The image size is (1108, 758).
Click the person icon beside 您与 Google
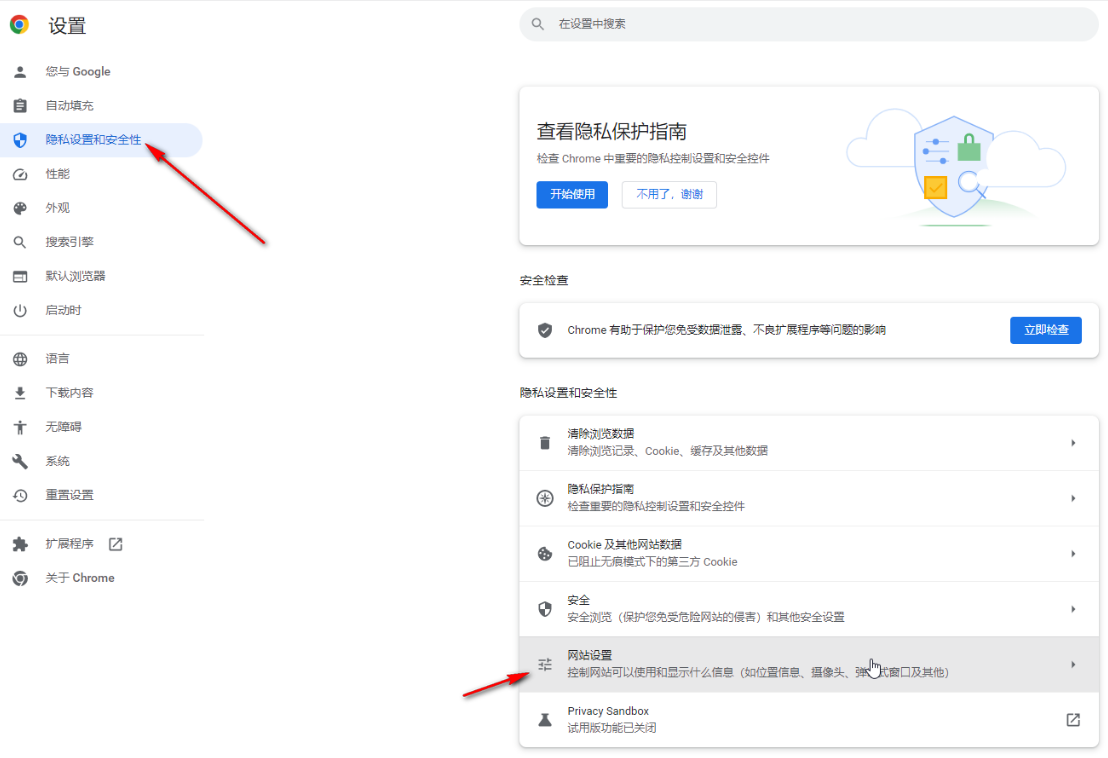pyautogui.click(x=20, y=71)
